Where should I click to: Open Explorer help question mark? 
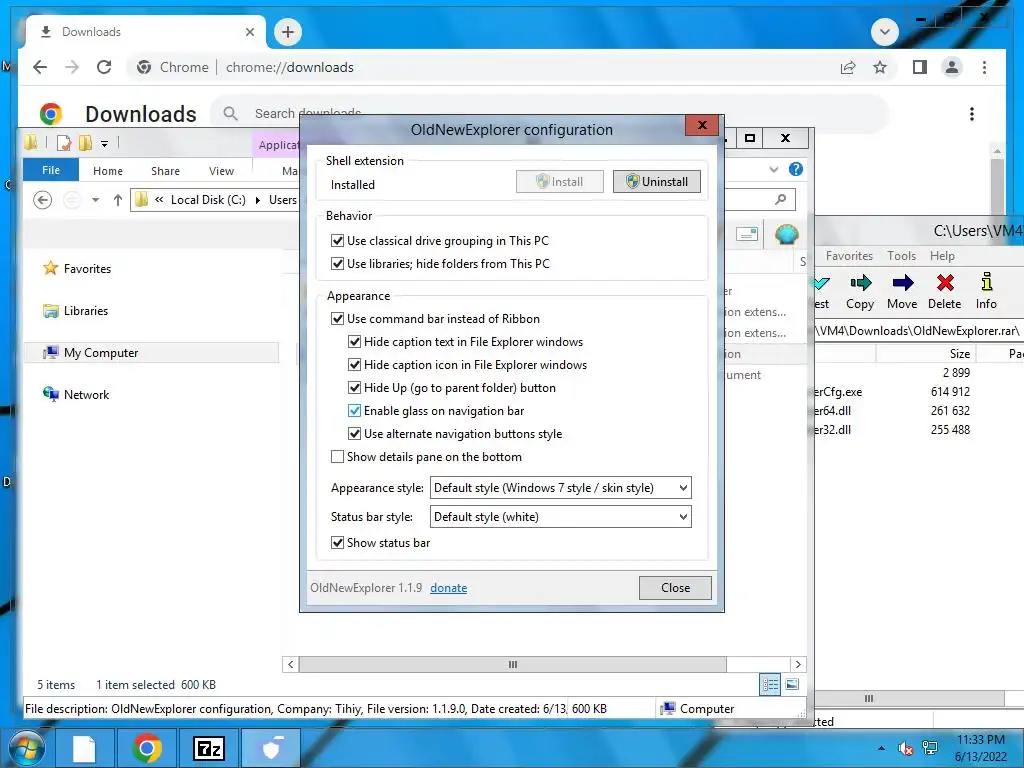795,169
